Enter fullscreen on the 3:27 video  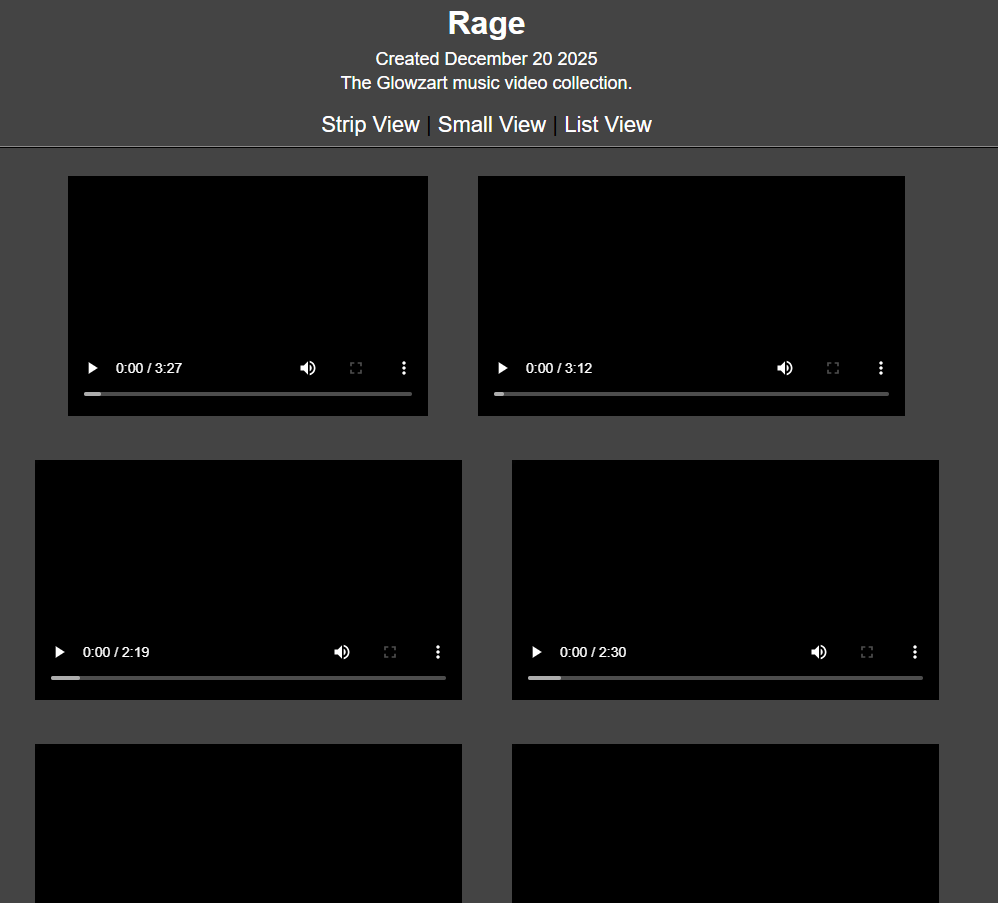pos(356,368)
